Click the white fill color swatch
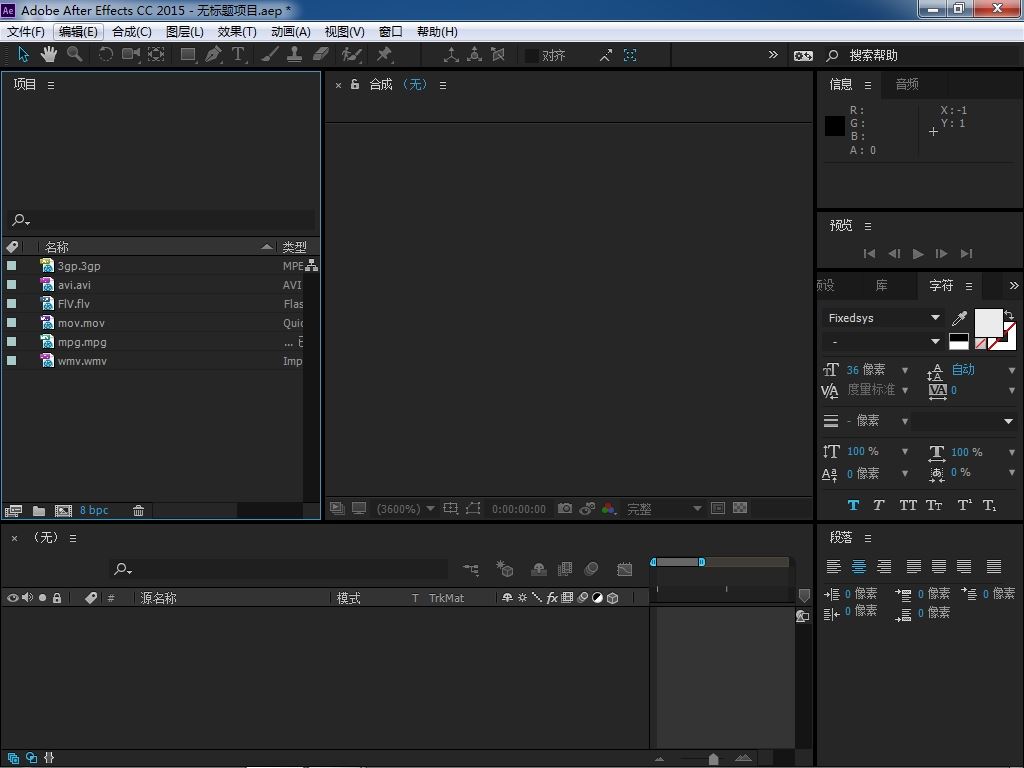1024x768 pixels. [x=988, y=322]
